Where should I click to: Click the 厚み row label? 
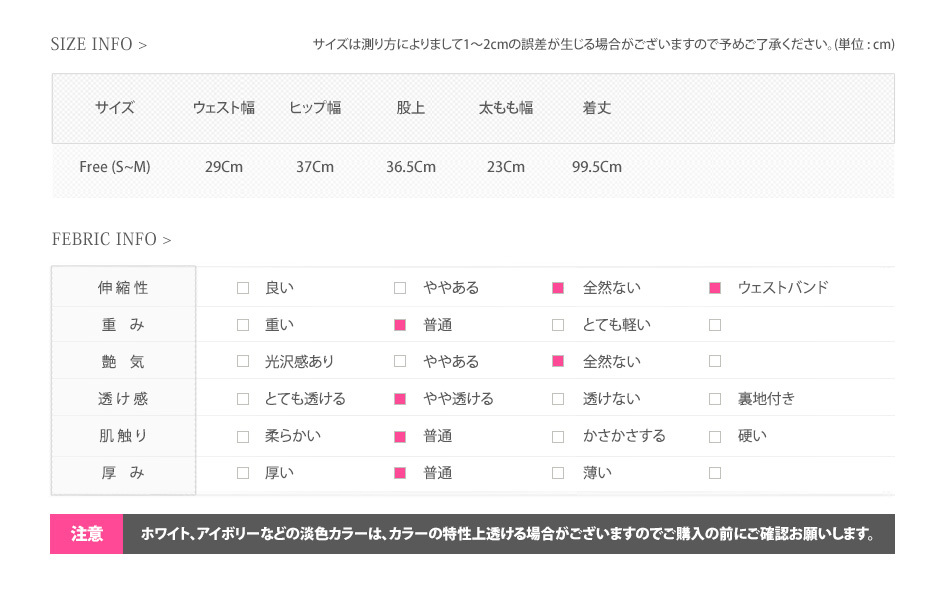tap(123, 473)
